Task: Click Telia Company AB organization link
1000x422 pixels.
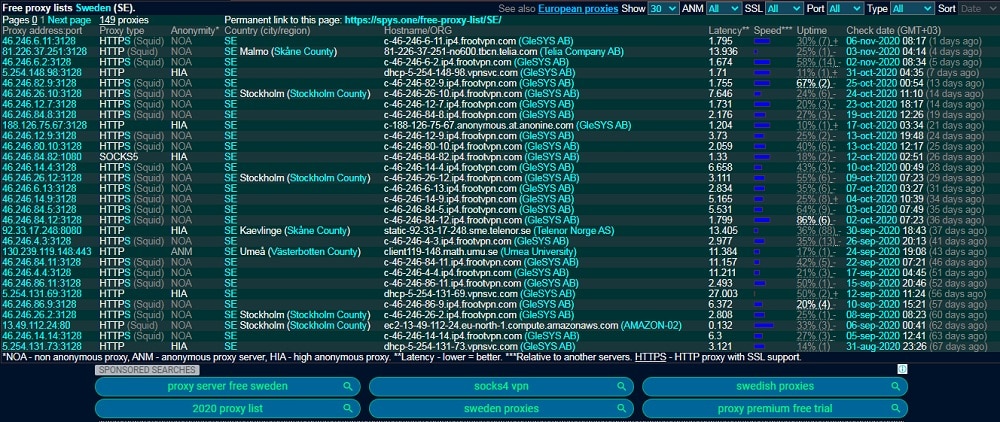Action: pyautogui.click(x=582, y=52)
